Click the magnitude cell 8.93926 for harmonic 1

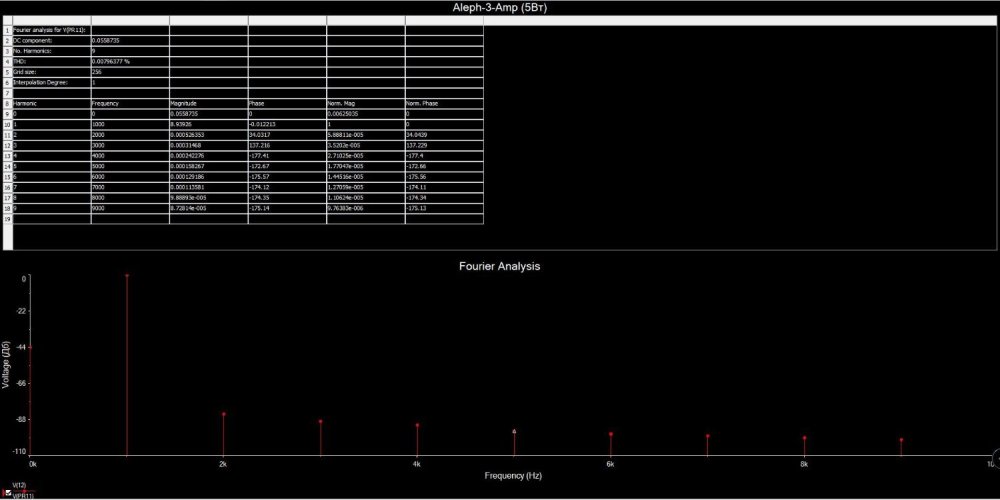point(208,124)
